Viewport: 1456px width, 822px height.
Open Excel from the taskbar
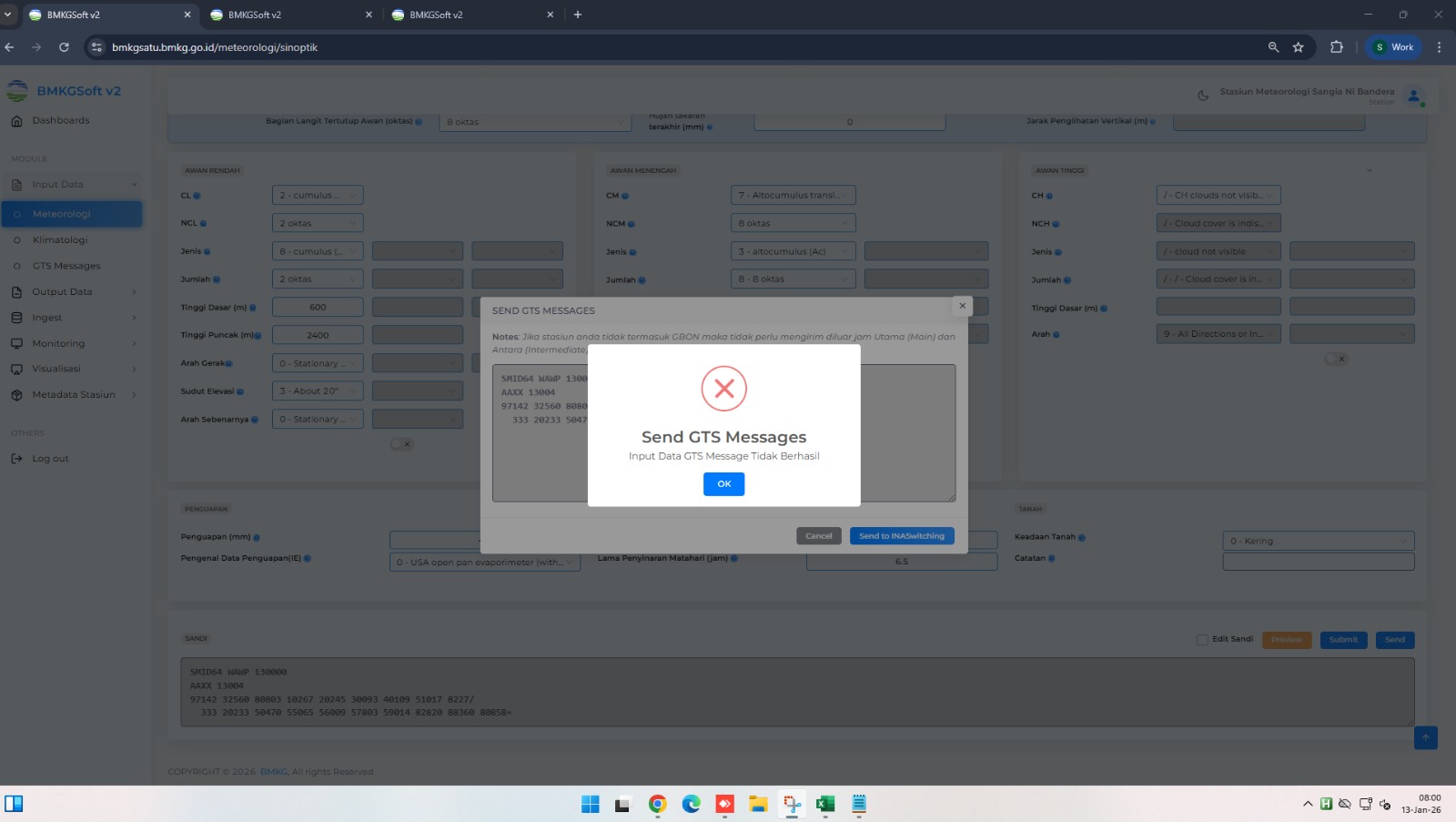point(825,804)
